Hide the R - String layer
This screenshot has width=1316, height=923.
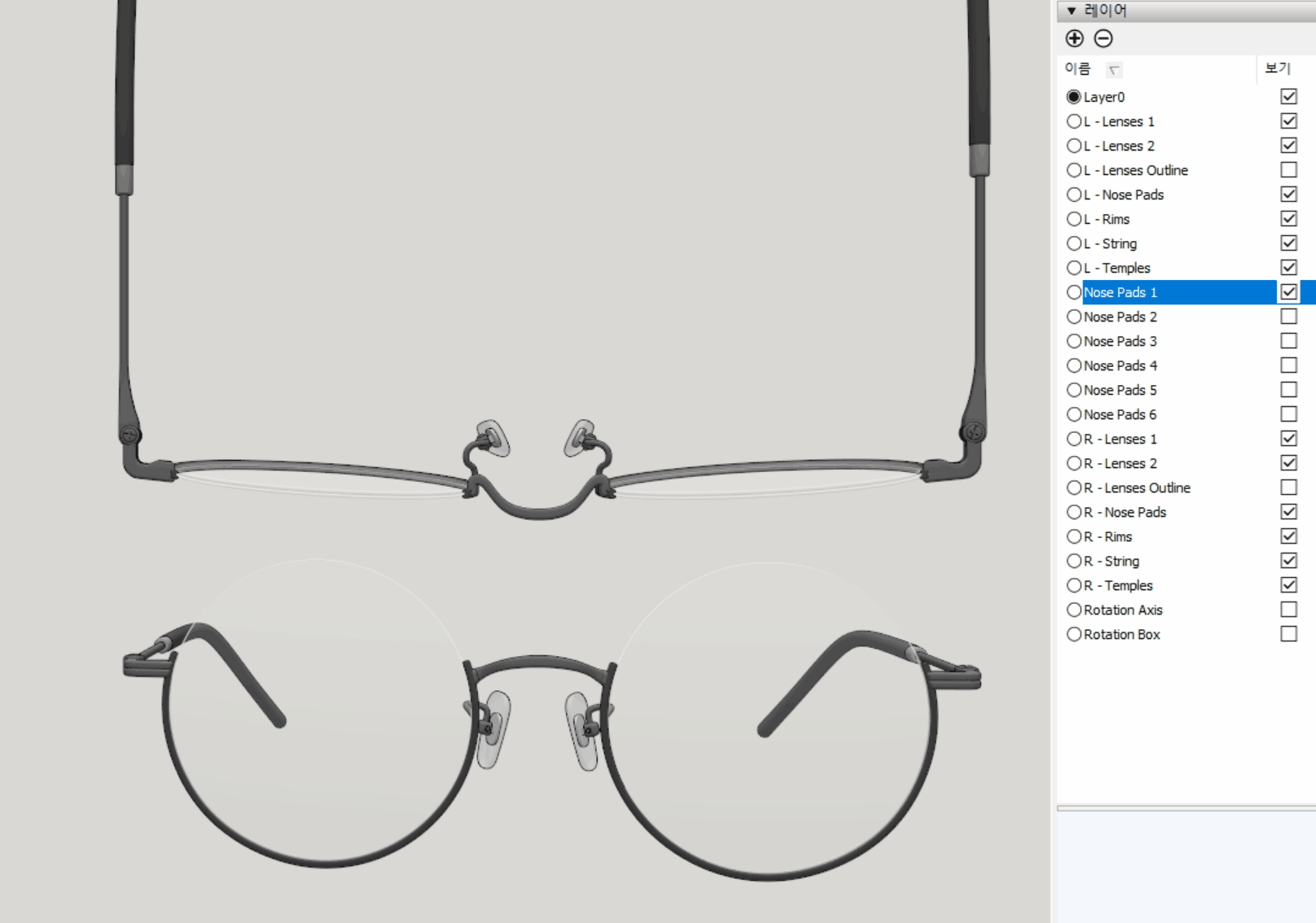(x=1288, y=560)
